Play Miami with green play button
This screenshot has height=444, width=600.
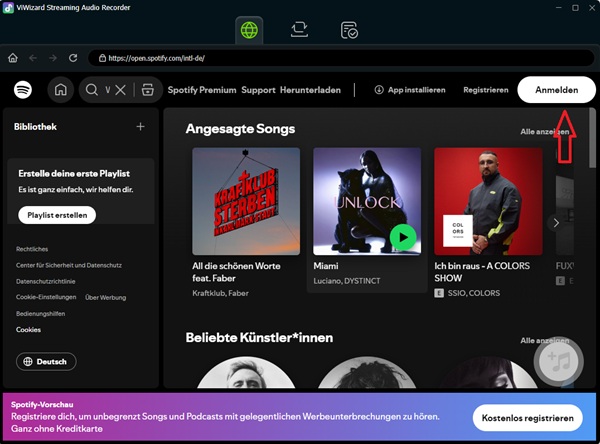click(x=403, y=237)
